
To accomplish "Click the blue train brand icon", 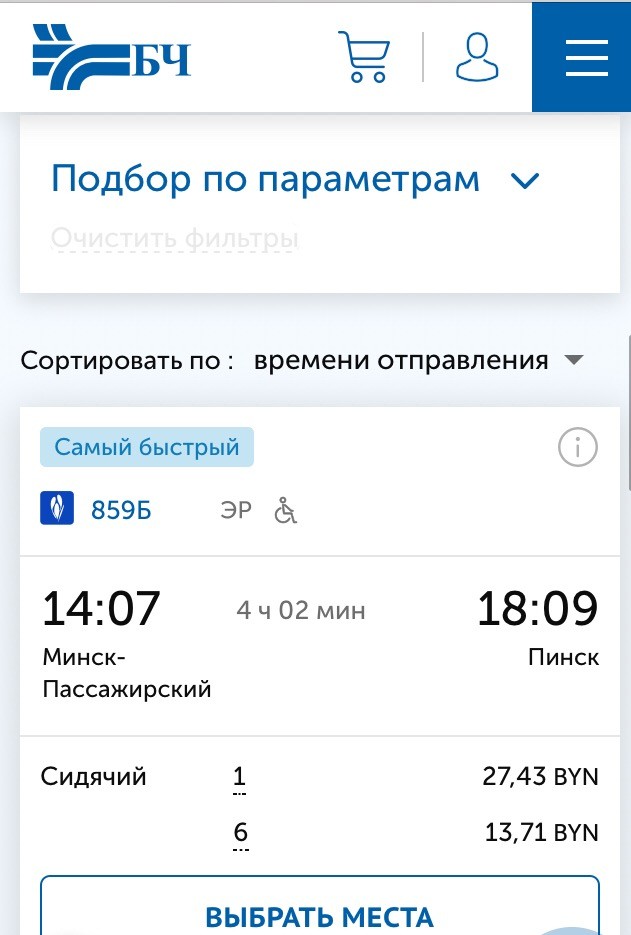I will coord(58,510).
